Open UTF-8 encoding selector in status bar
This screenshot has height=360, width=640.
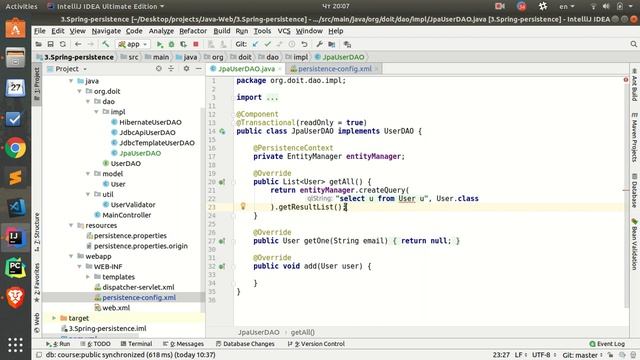[x=544, y=355]
